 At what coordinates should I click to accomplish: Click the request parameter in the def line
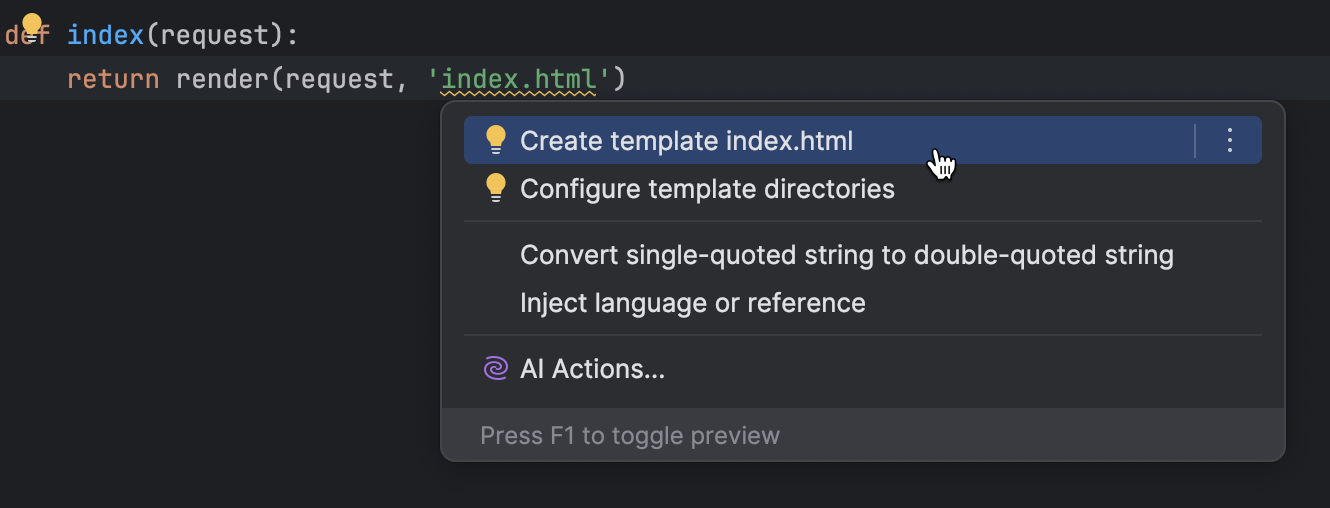click(x=221, y=36)
